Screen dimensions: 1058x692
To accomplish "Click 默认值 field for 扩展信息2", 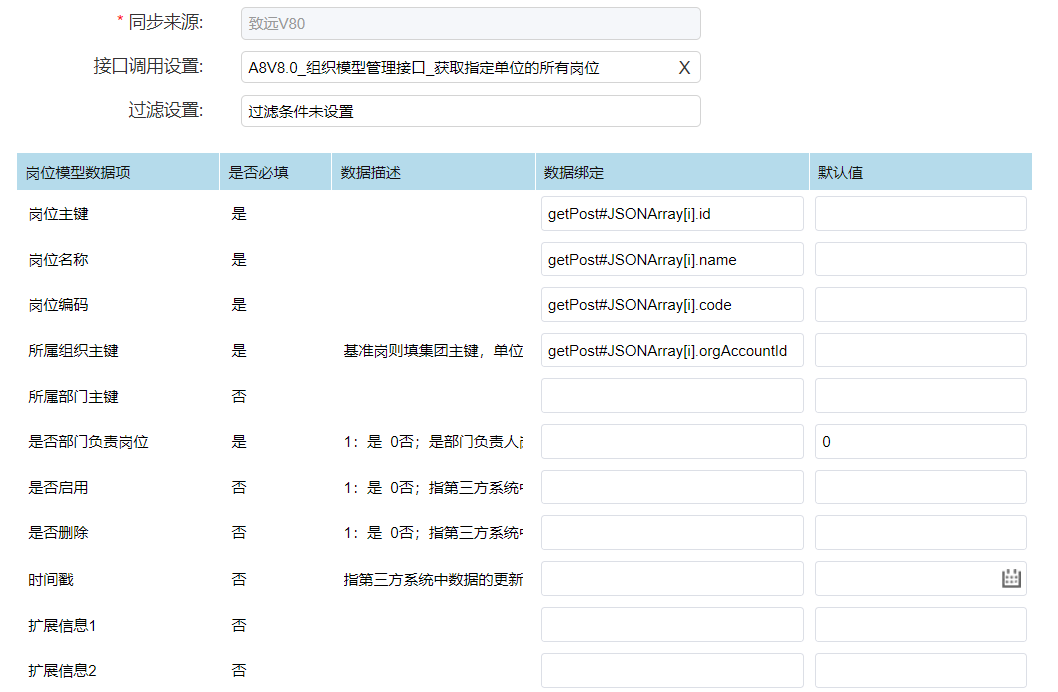I will pyautogui.click(x=920, y=670).
